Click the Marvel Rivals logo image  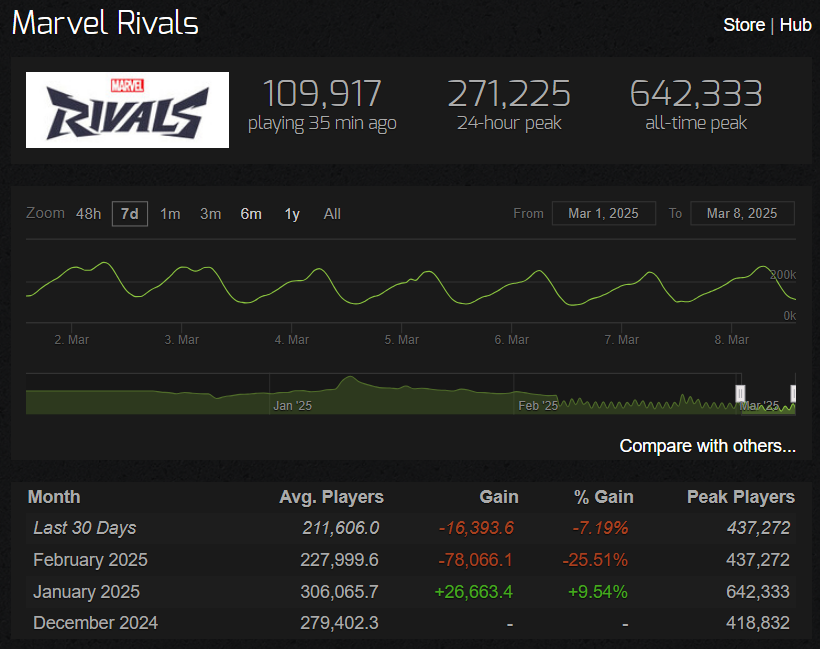pyautogui.click(x=127, y=110)
